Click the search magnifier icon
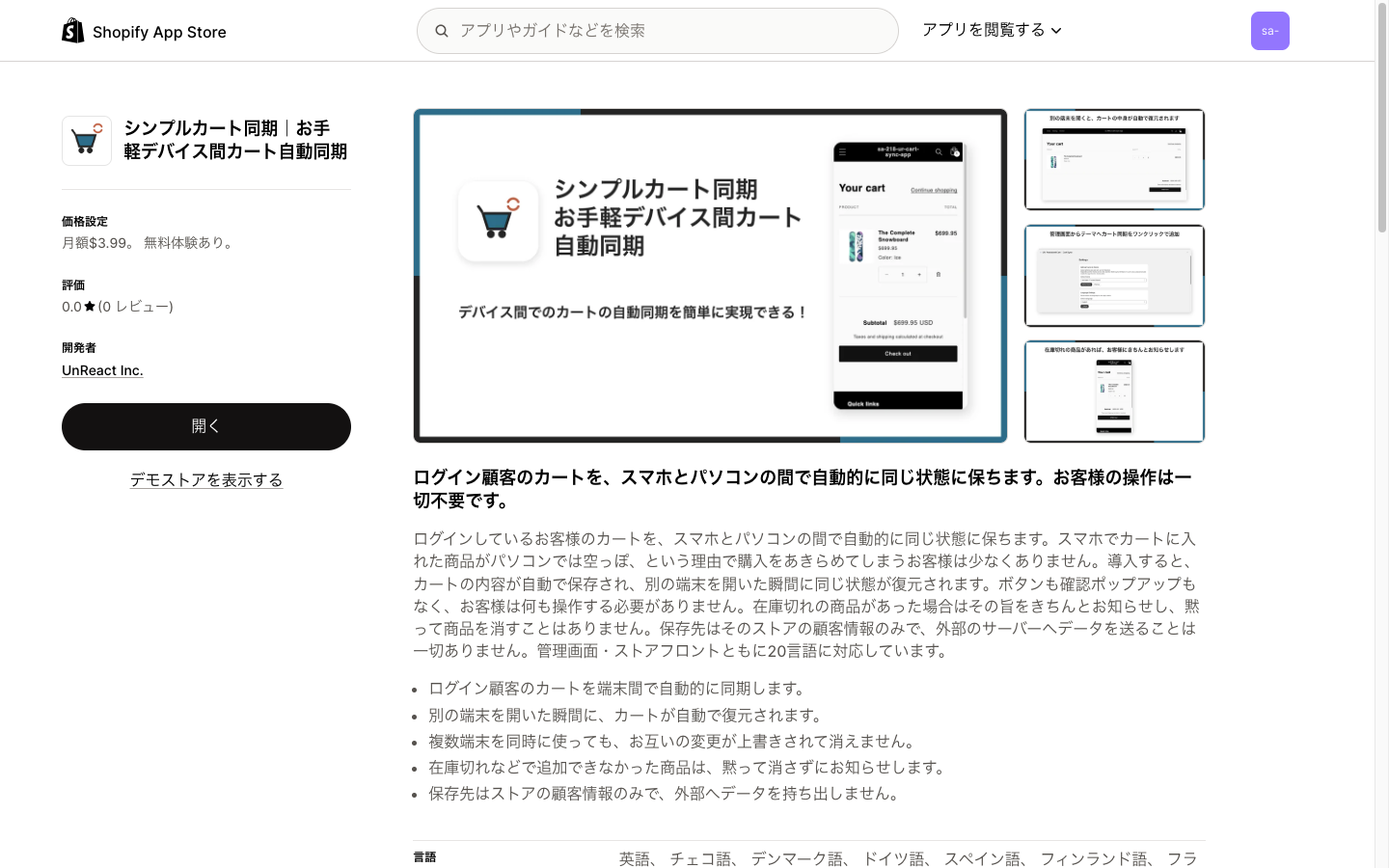 click(442, 31)
